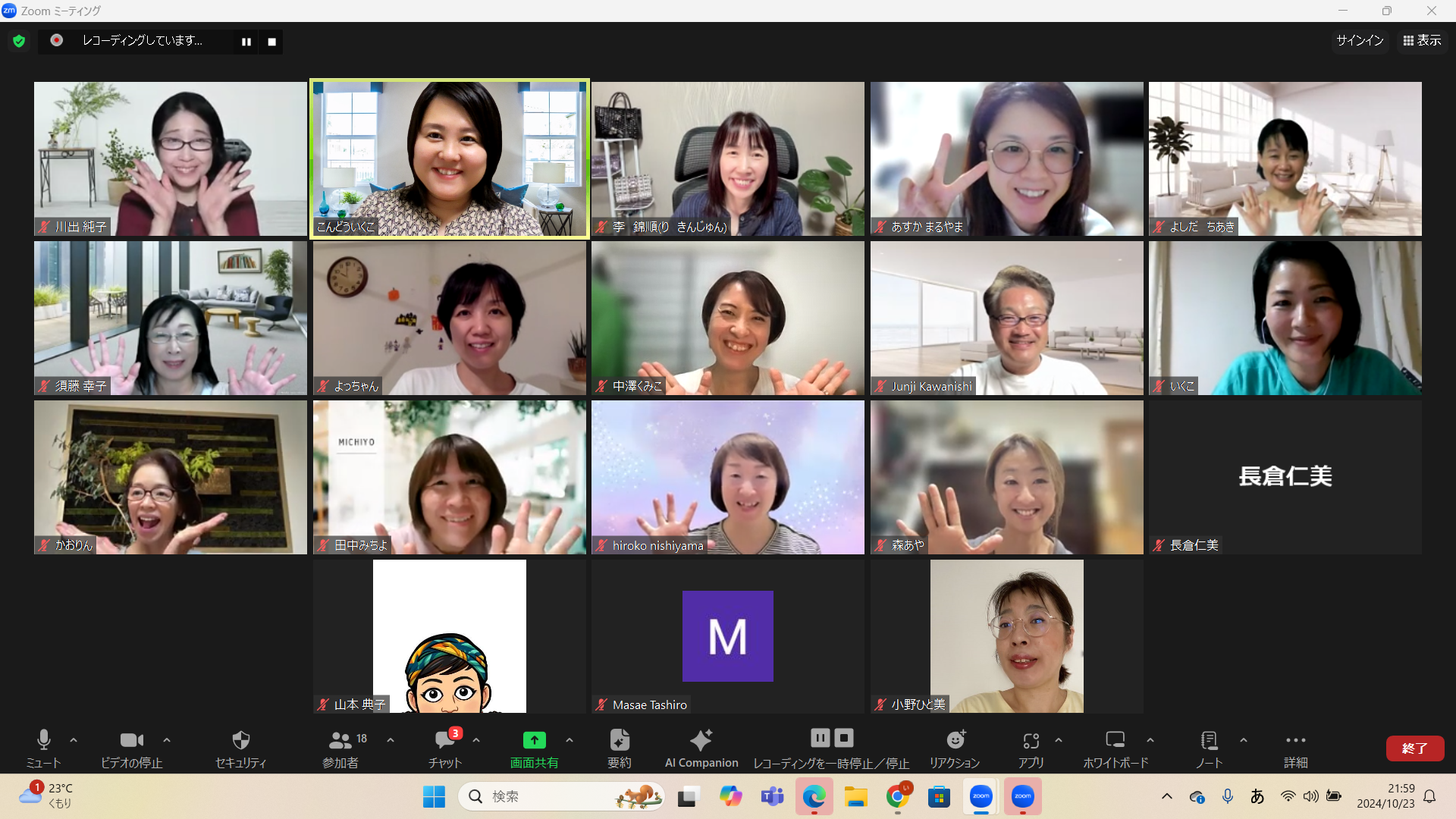The width and height of the screenshot is (1456, 819).
Task: Open Microsoft Teams from the taskbar
Action: 772,796
